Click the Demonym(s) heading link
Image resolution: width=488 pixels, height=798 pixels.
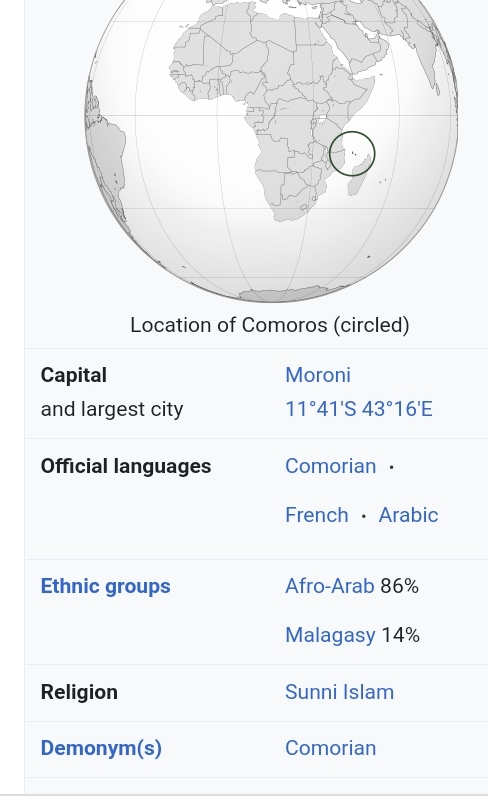pyautogui.click(x=101, y=748)
